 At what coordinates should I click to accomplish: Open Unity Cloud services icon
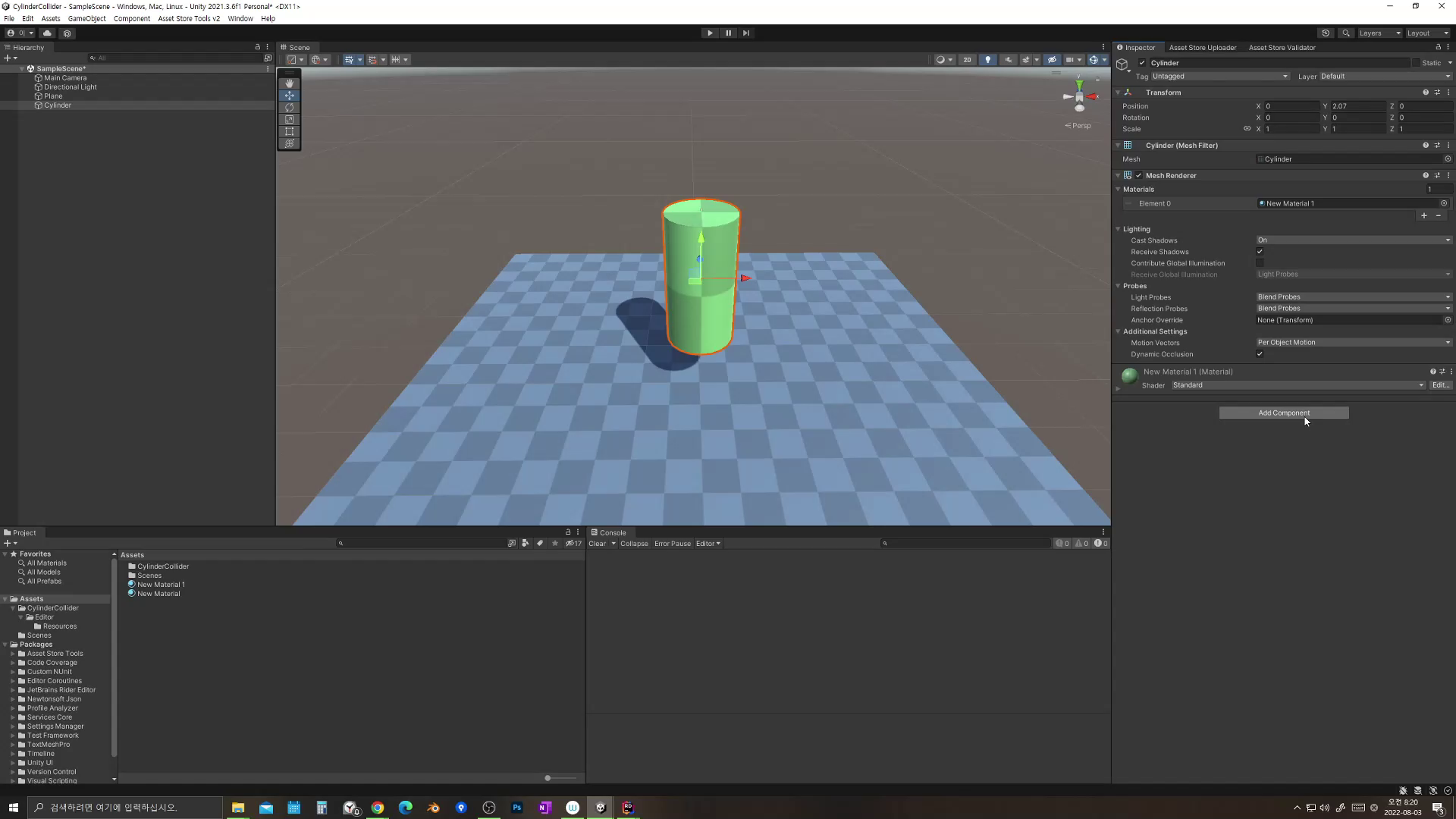[47, 33]
